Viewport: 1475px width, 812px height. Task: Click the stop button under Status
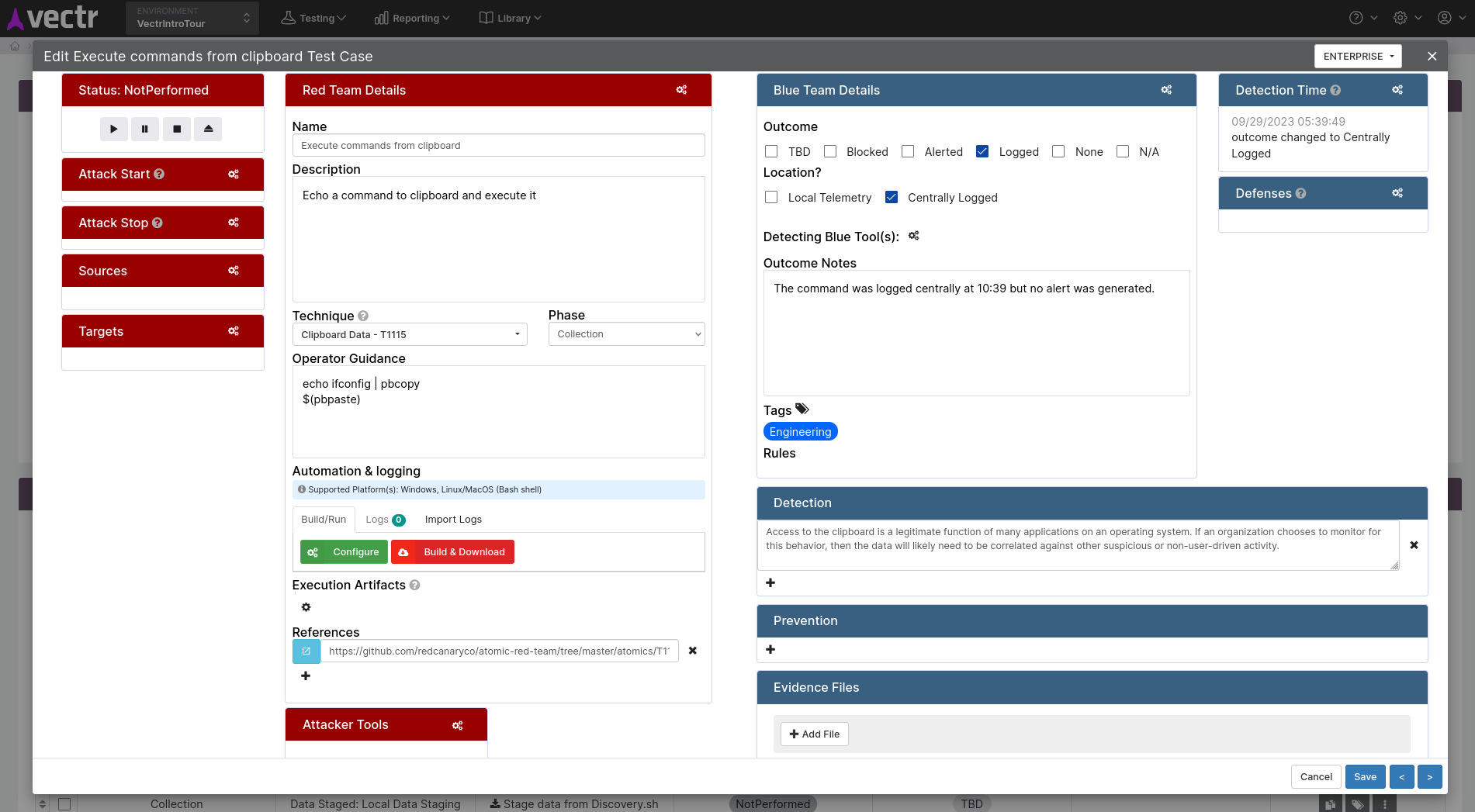(x=177, y=129)
